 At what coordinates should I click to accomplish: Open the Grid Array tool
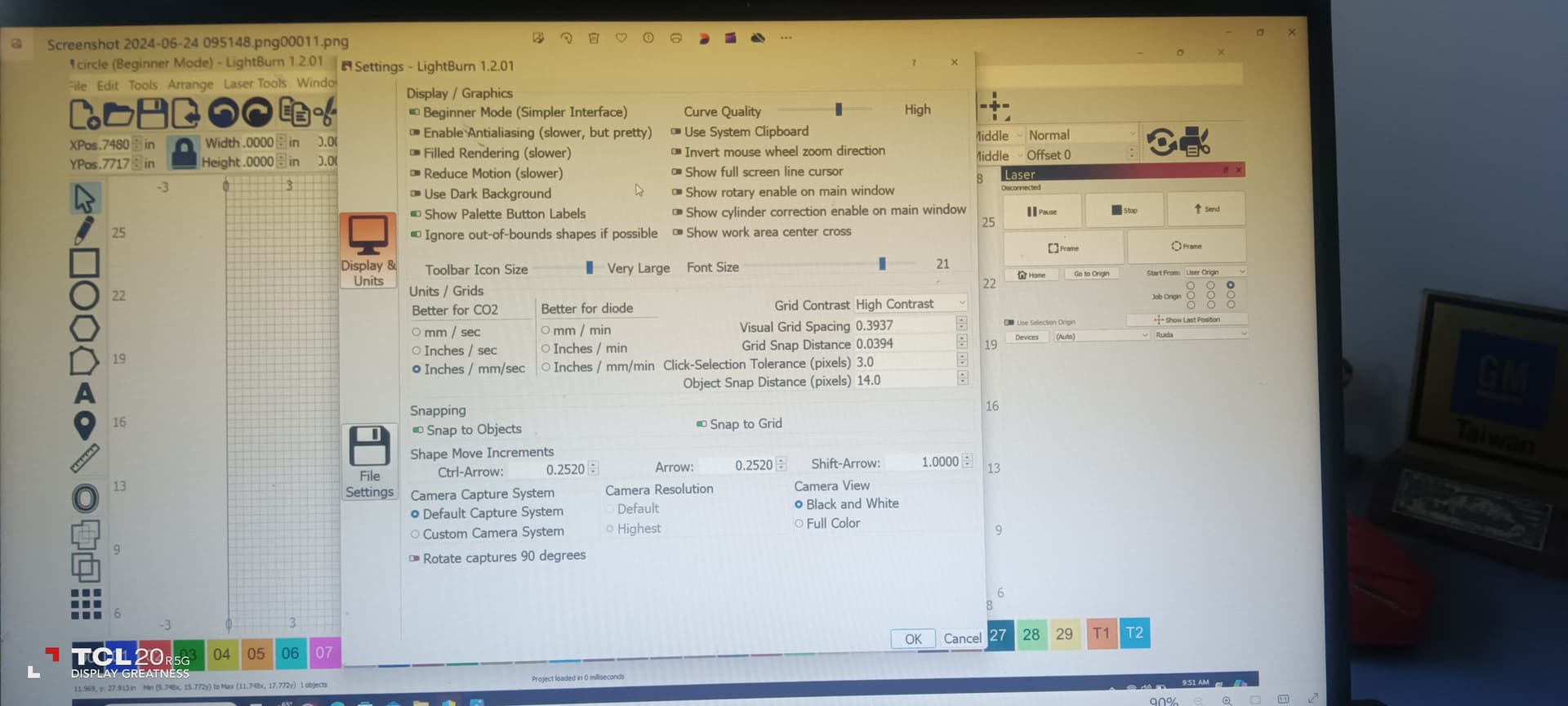tap(86, 604)
